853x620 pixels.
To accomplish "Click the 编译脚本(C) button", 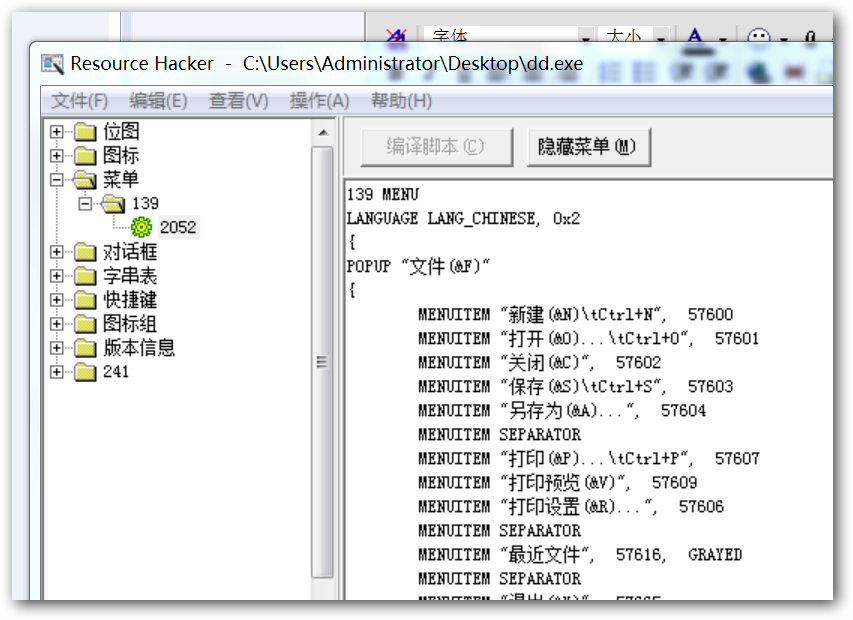I will (x=436, y=147).
